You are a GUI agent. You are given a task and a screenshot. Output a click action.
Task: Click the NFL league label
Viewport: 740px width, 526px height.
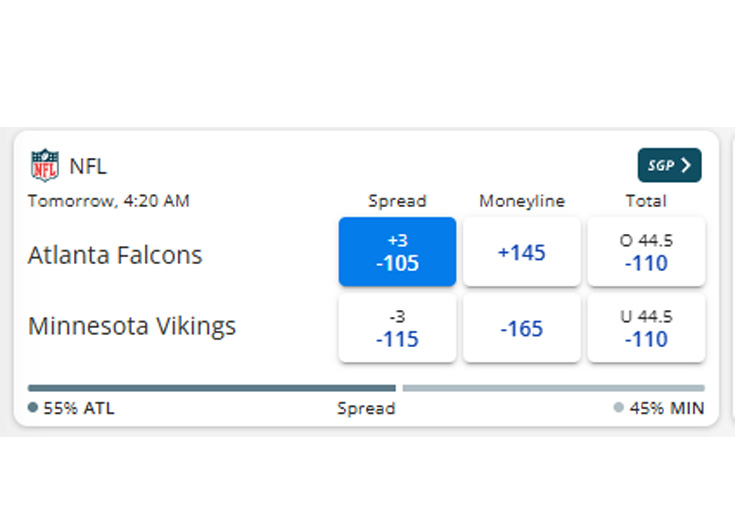pyautogui.click(x=88, y=166)
